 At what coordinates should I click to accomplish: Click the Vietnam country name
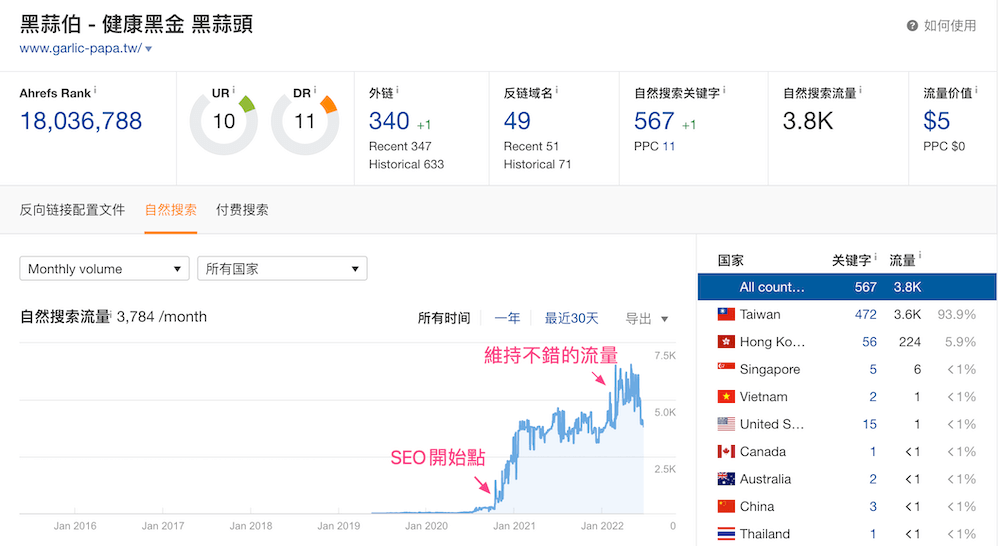[763, 397]
